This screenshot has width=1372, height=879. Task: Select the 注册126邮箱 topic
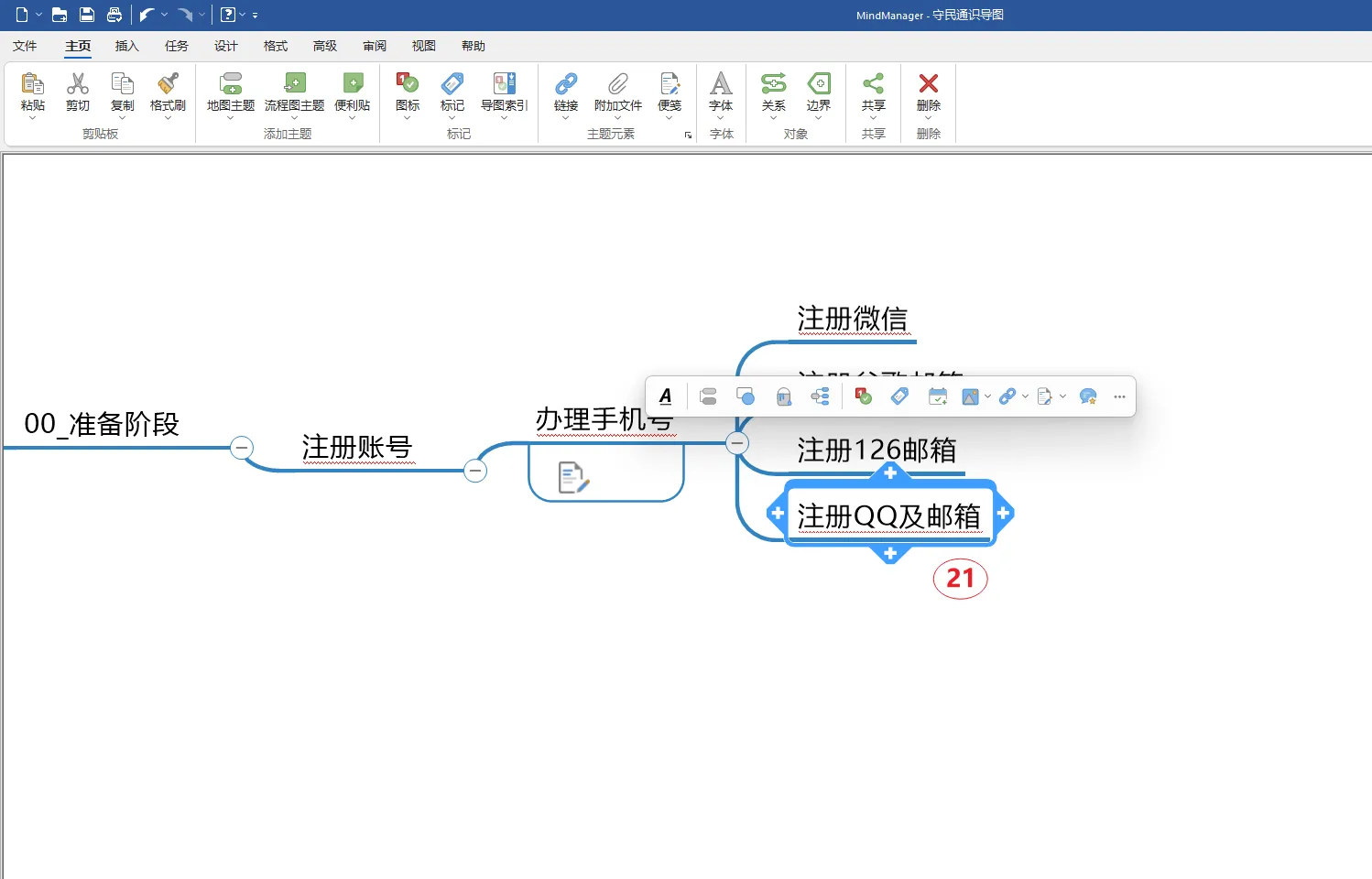(x=877, y=450)
